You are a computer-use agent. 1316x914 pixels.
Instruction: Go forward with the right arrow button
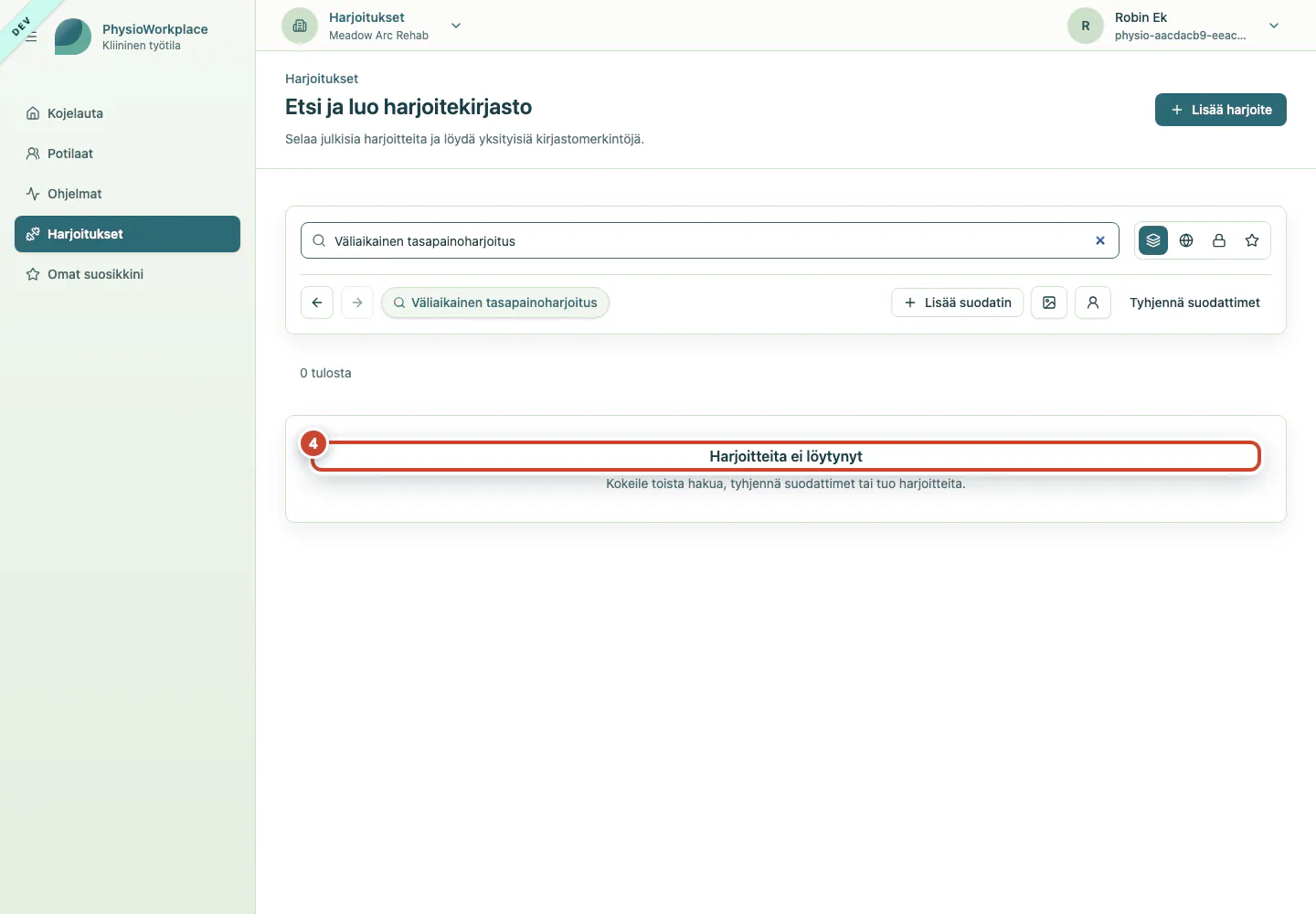coord(357,303)
